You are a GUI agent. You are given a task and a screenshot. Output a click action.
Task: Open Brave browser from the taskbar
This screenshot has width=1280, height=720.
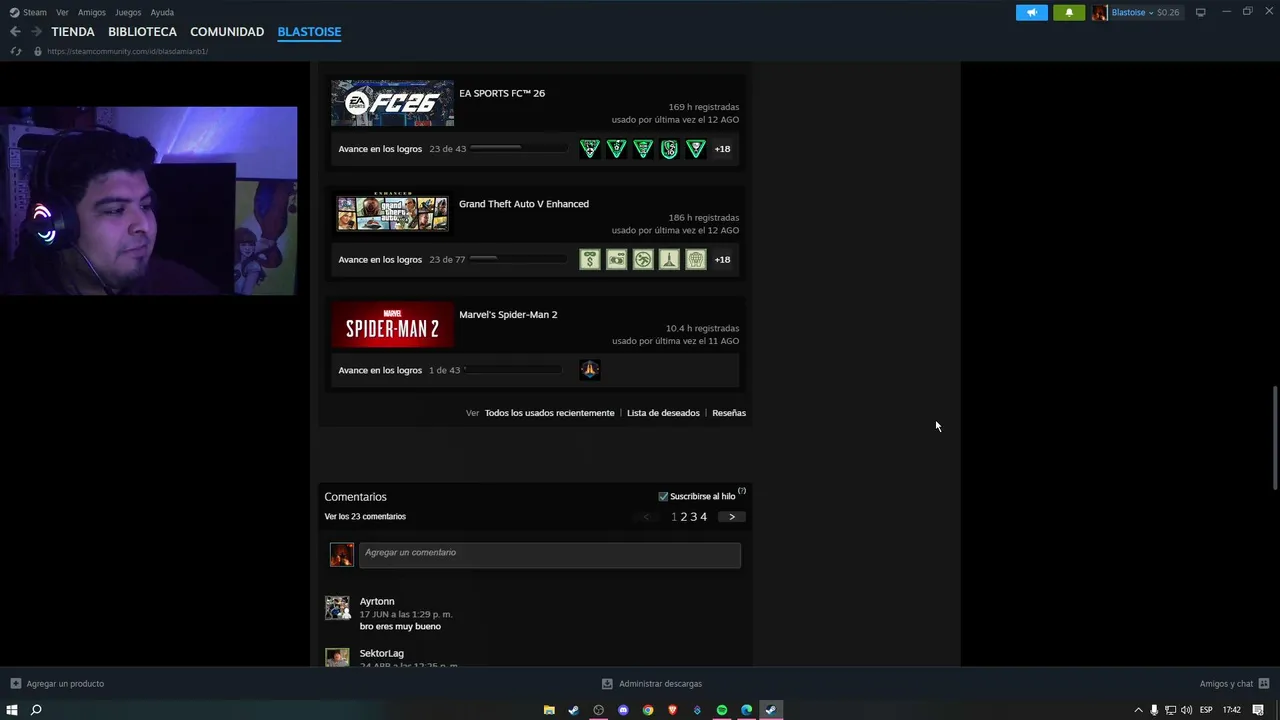pos(672,710)
